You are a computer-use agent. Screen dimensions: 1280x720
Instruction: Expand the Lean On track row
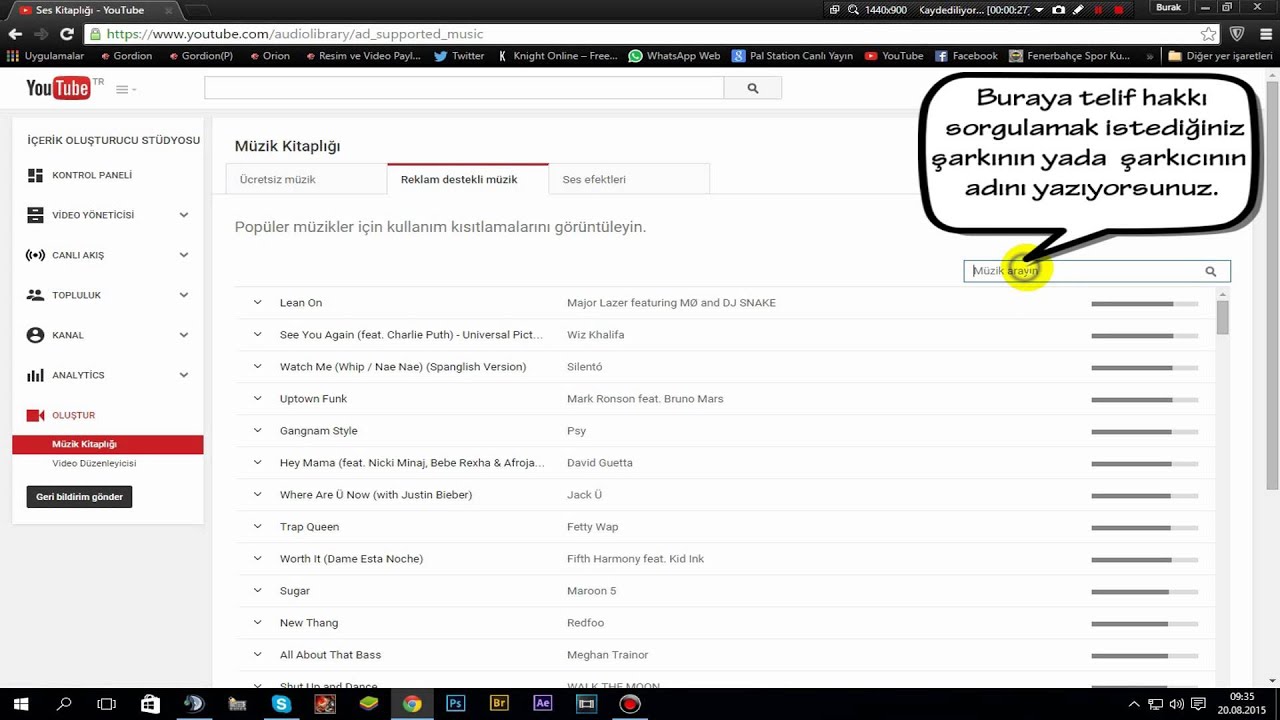pos(257,302)
